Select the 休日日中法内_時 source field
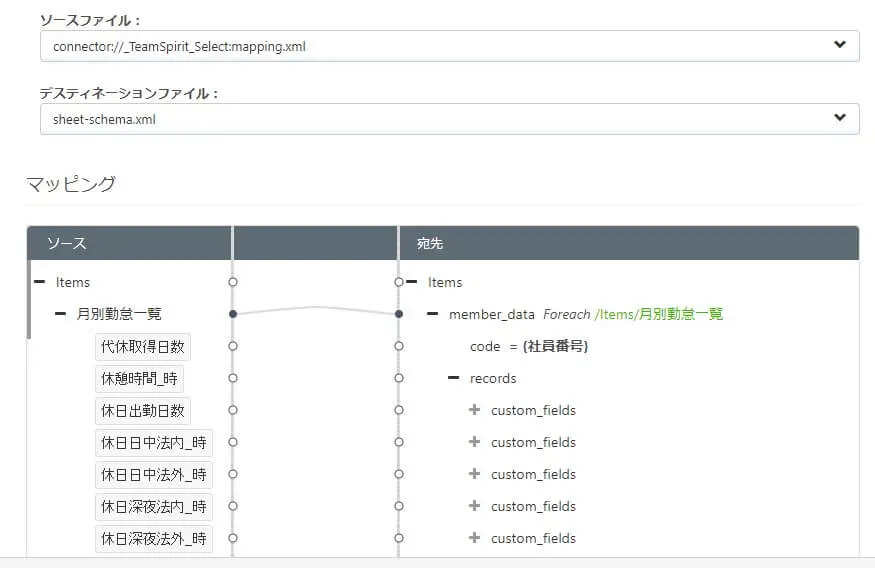875x568 pixels. click(x=154, y=442)
